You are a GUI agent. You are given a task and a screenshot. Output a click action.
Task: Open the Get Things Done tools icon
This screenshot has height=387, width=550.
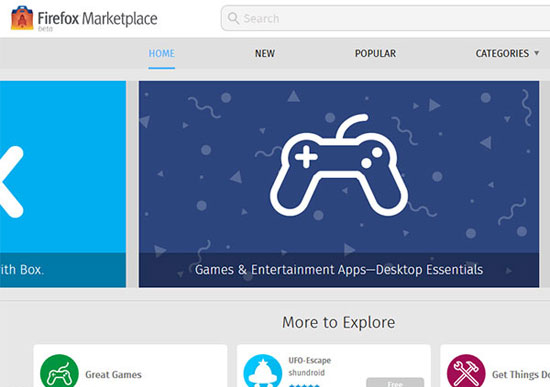click(466, 371)
